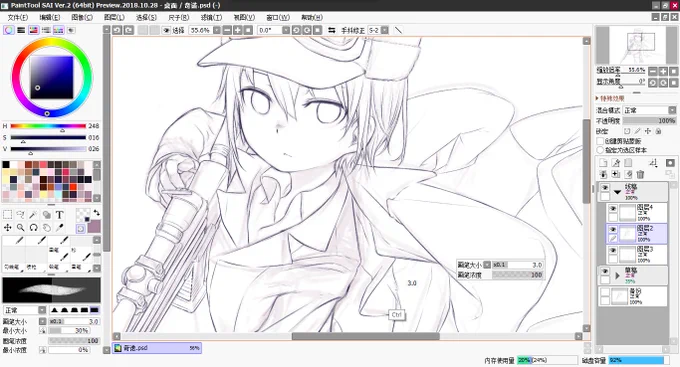Viewport: 680px width, 367px height.
Task: Select the Text (T) tool
Action: coord(59,215)
